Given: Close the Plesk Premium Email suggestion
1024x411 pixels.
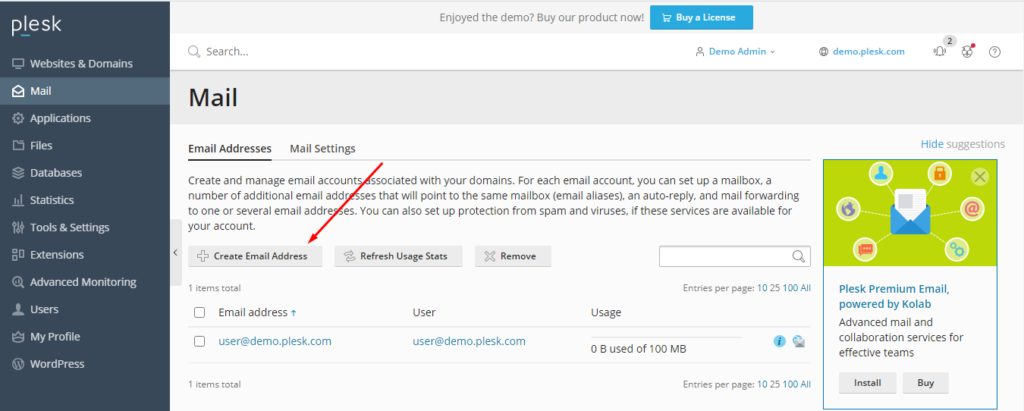Looking at the screenshot, I should coord(980,176).
